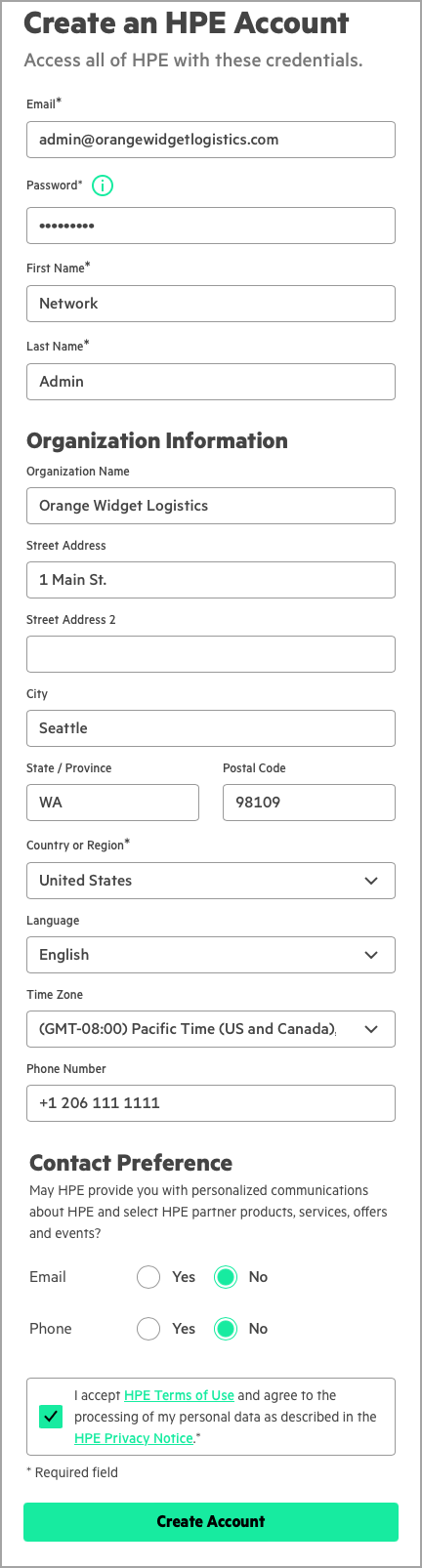
Task: Click the Organization Name field
Action: pyautogui.click(x=211, y=506)
